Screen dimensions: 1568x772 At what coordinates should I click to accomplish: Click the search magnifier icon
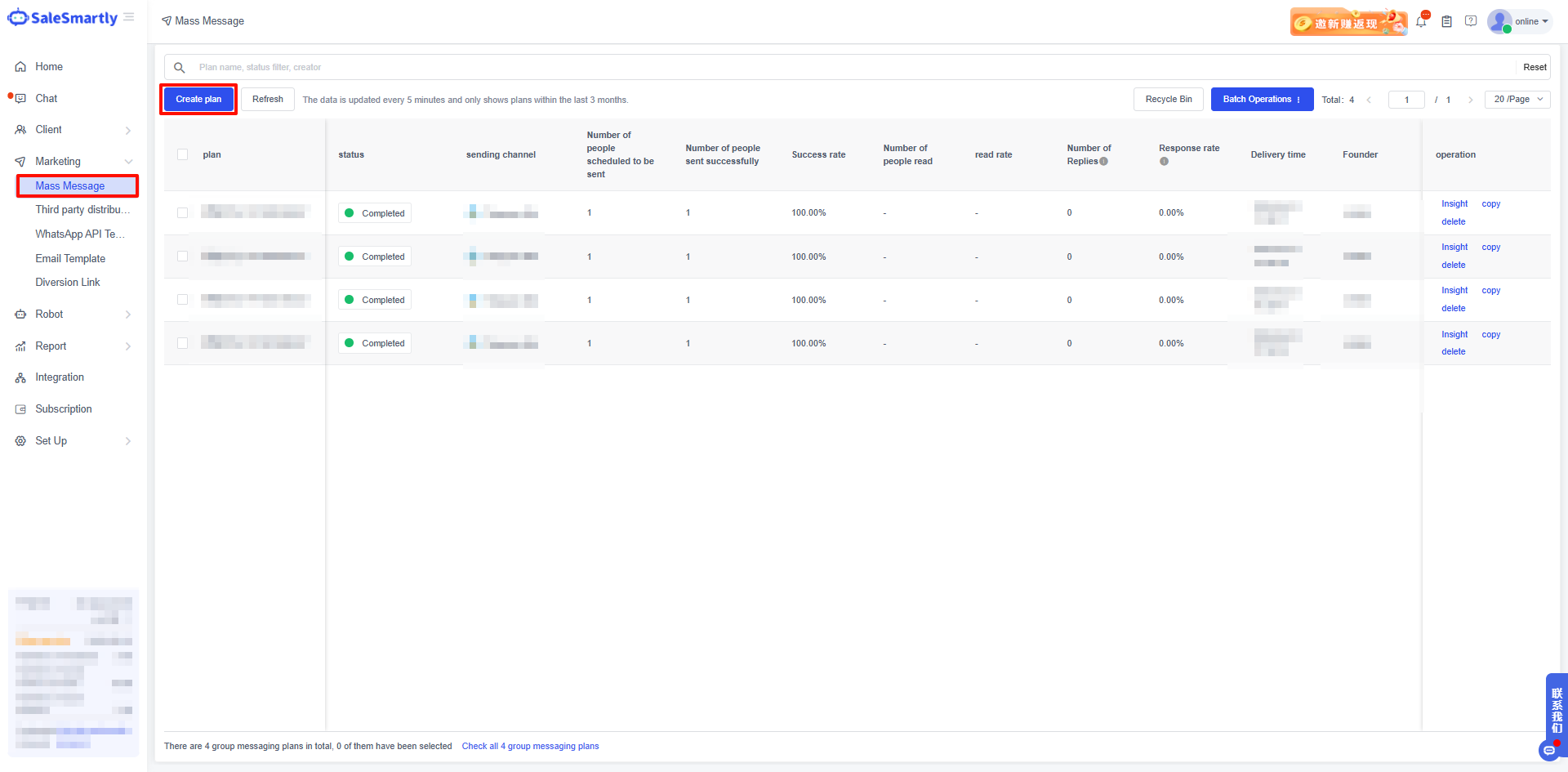tap(180, 68)
